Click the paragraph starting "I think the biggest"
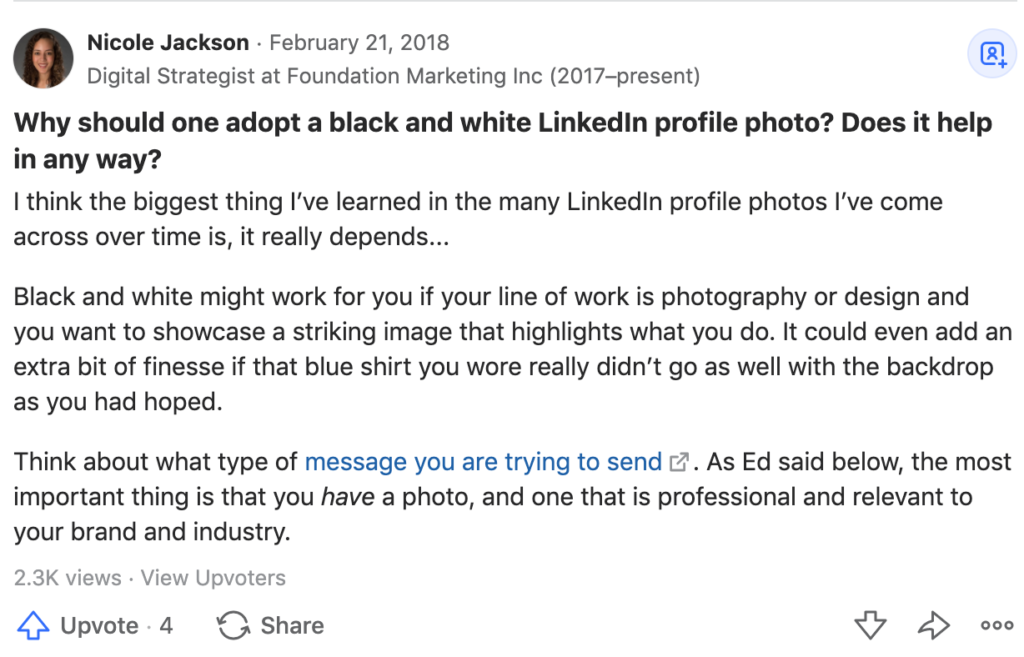The image size is (1024, 657). [478, 219]
